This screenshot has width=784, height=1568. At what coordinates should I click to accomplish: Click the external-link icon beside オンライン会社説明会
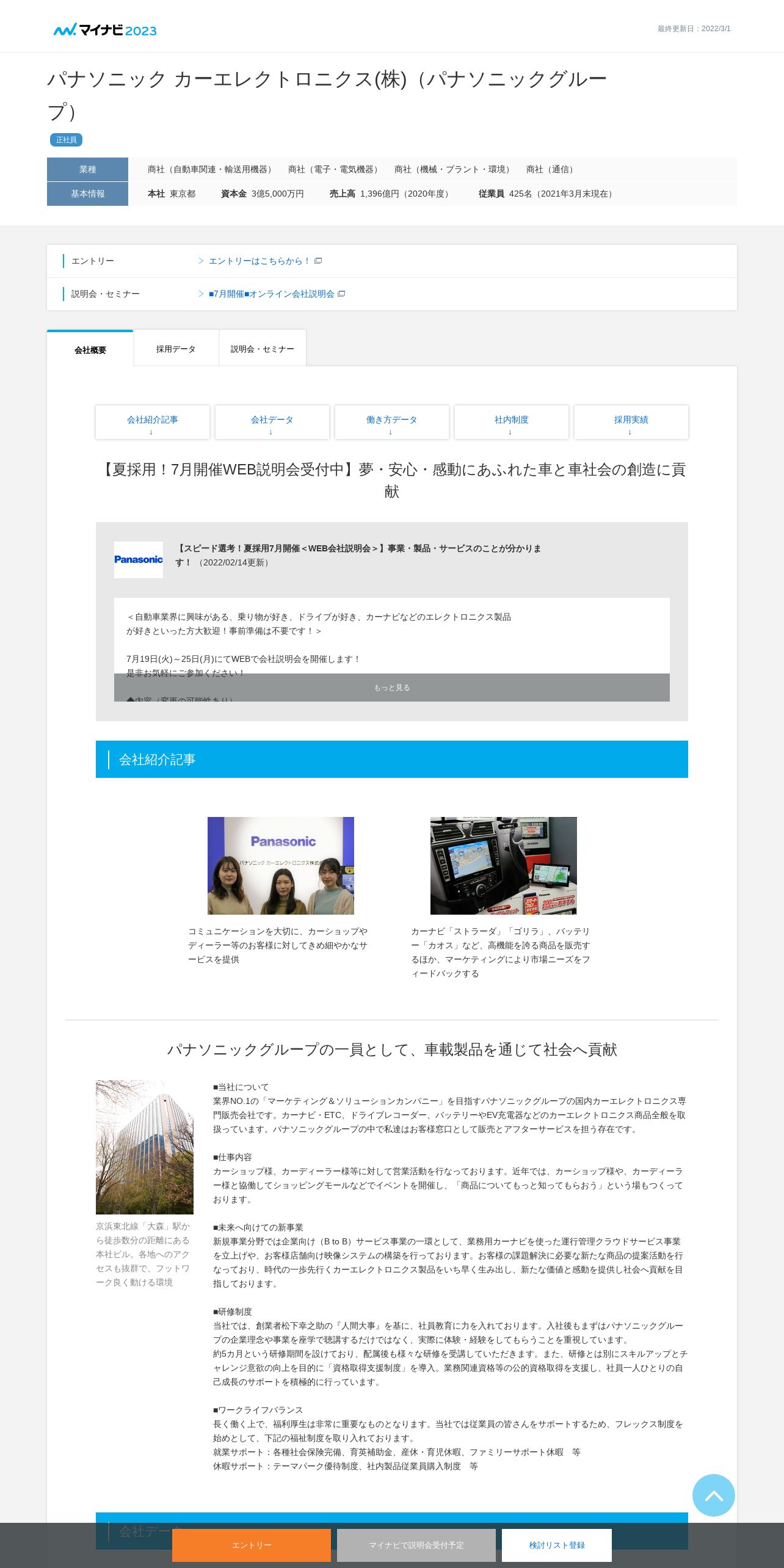(x=341, y=294)
